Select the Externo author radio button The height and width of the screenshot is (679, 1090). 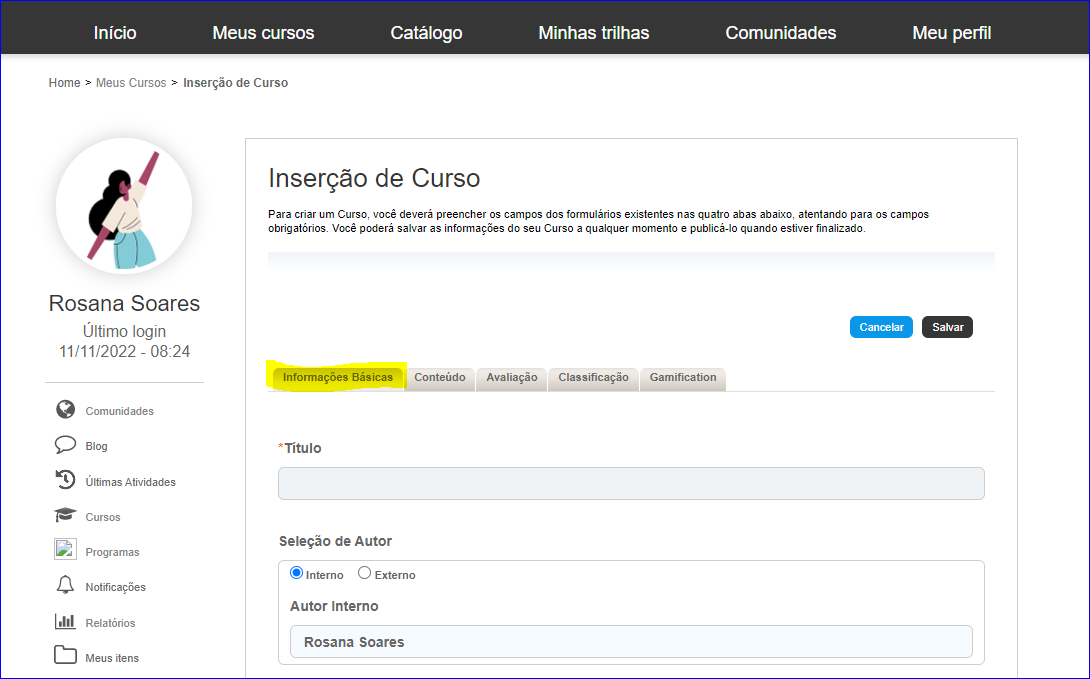click(x=364, y=573)
